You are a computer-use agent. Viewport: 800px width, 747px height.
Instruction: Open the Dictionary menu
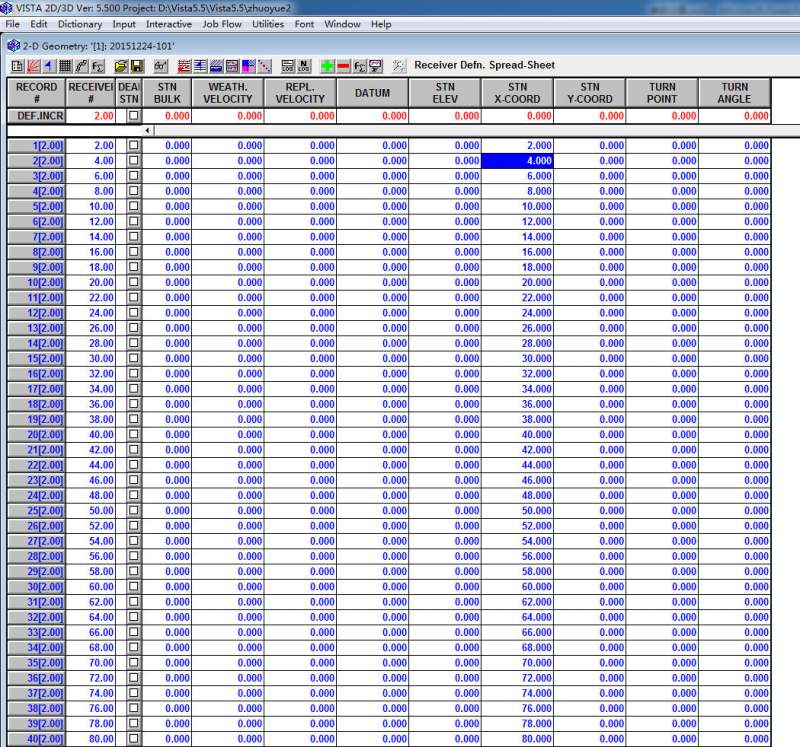click(x=80, y=23)
